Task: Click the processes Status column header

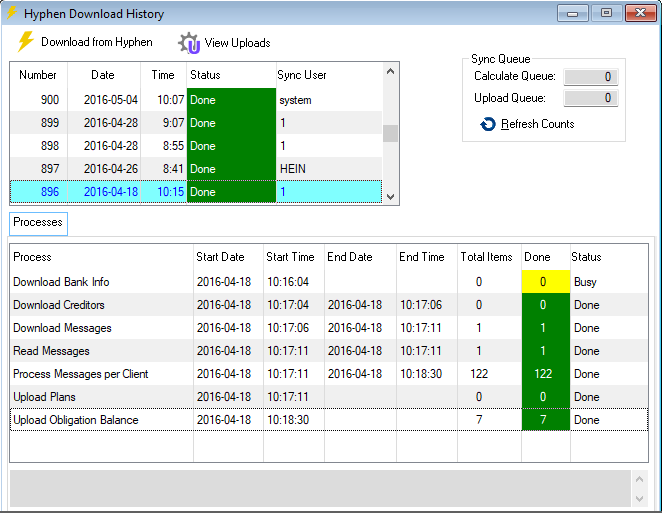Action: click(x=609, y=257)
